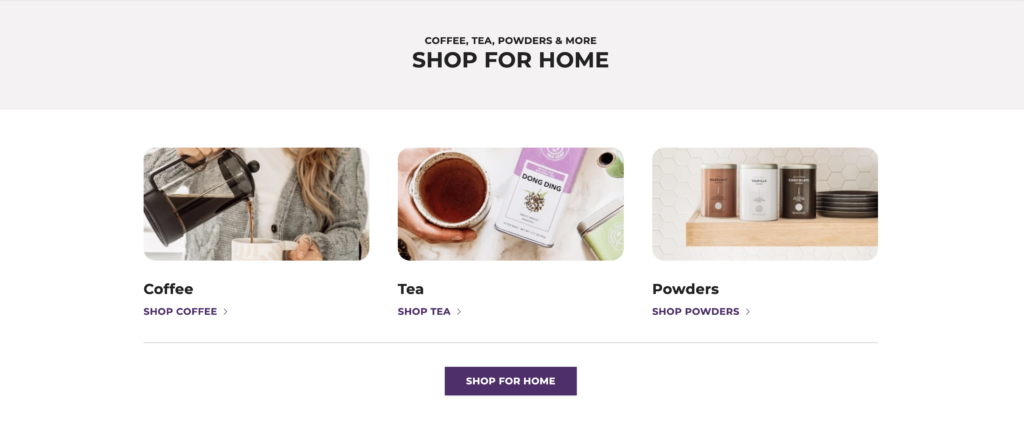
Task: Click the chevron icon after Shop Powders
Action: point(748,312)
